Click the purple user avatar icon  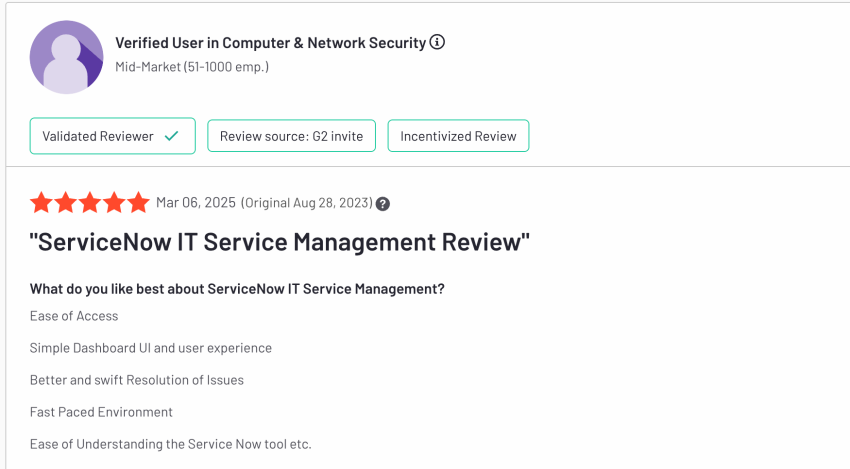[x=66, y=57]
